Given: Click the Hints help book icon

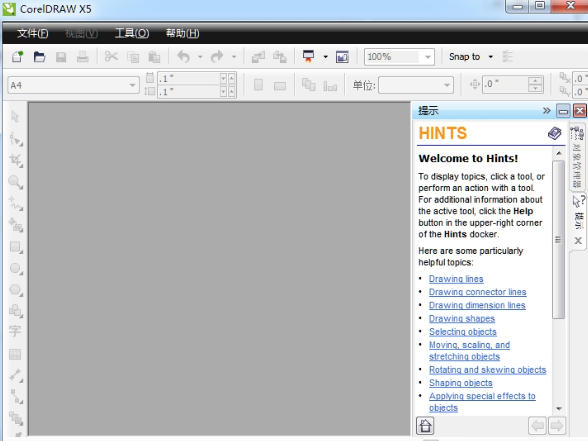Looking at the screenshot, I should point(554,133).
